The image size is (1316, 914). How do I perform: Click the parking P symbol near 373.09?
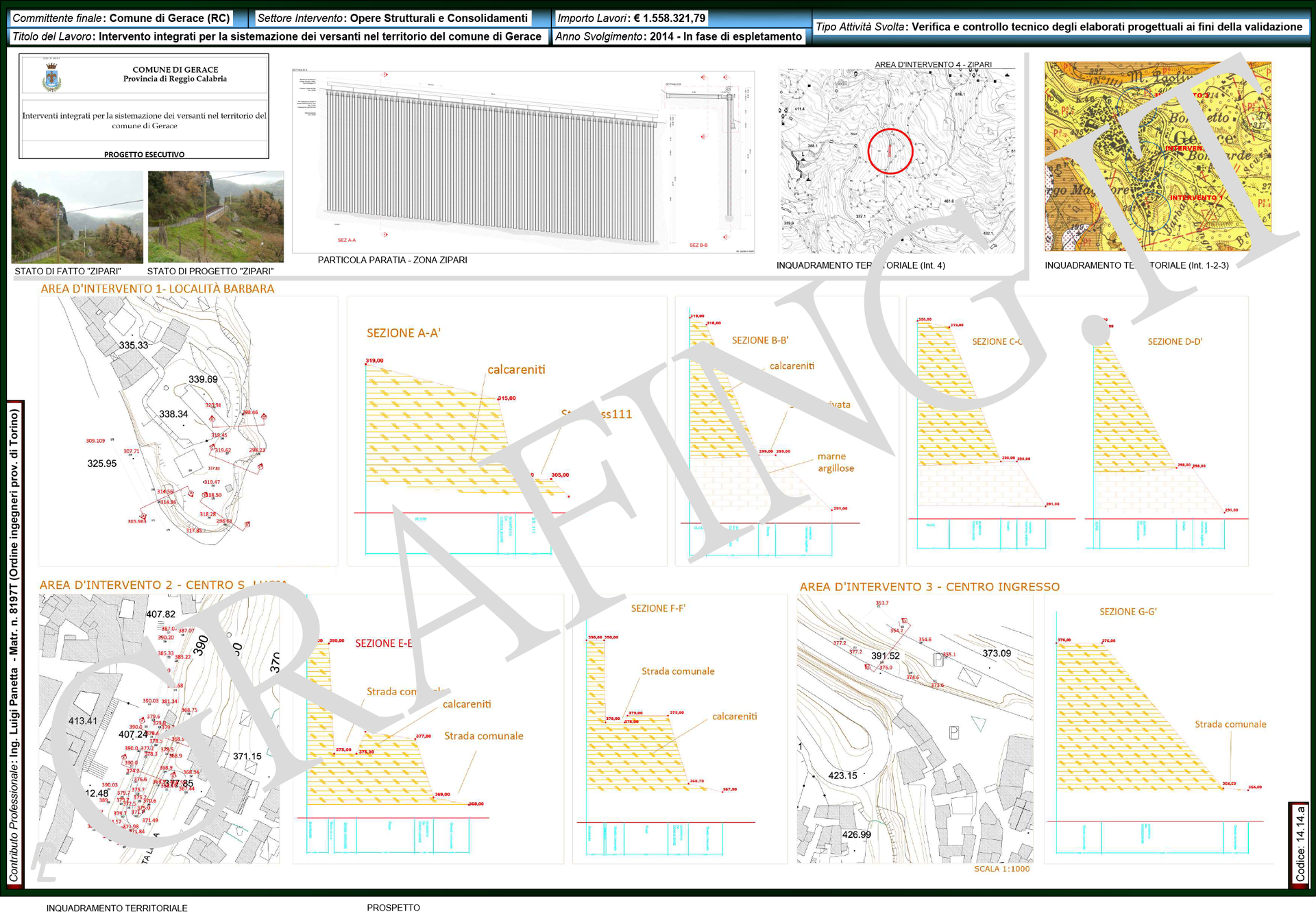click(938, 660)
